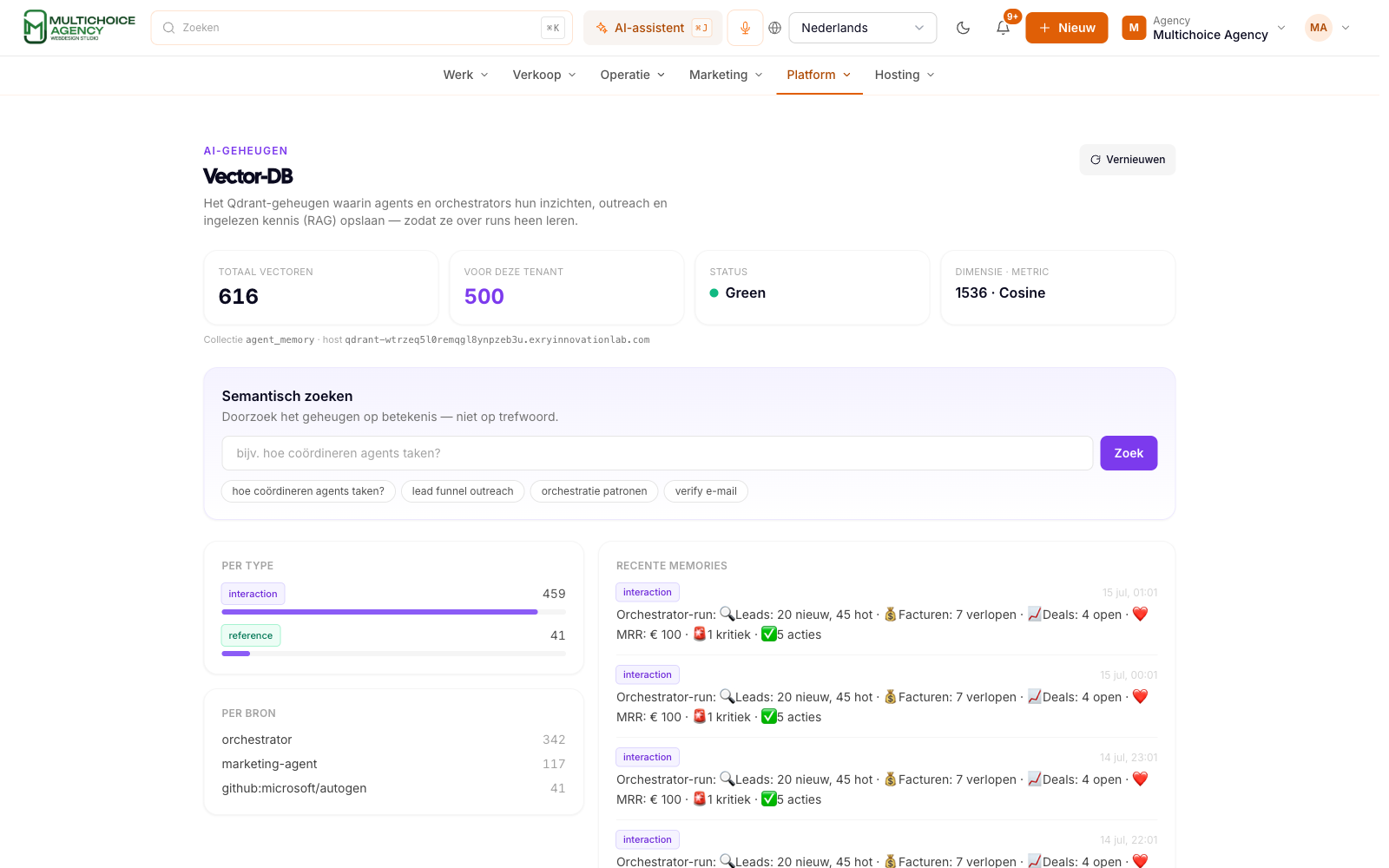The height and width of the screenshot is (868, 1389).
Task: Pick suggestion 'lead funnel outreach'
Action: click(463, 491)
